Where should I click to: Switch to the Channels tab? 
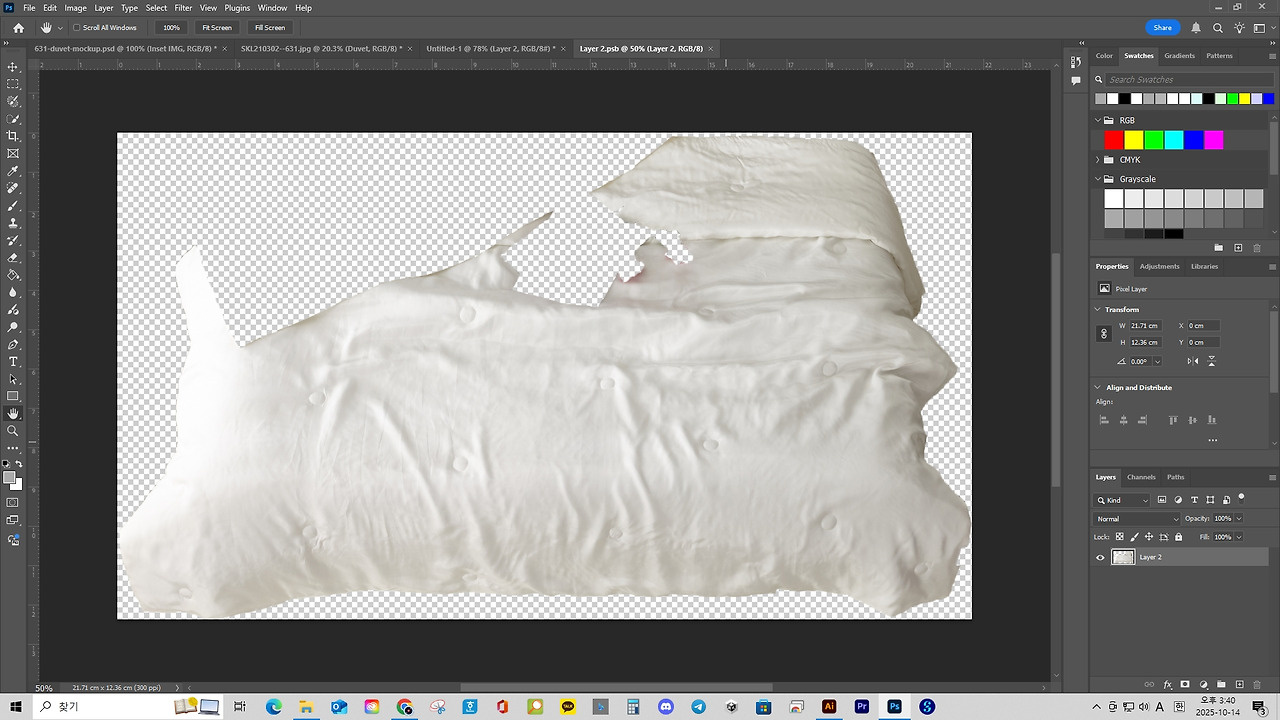click(x=1141, y=477)
